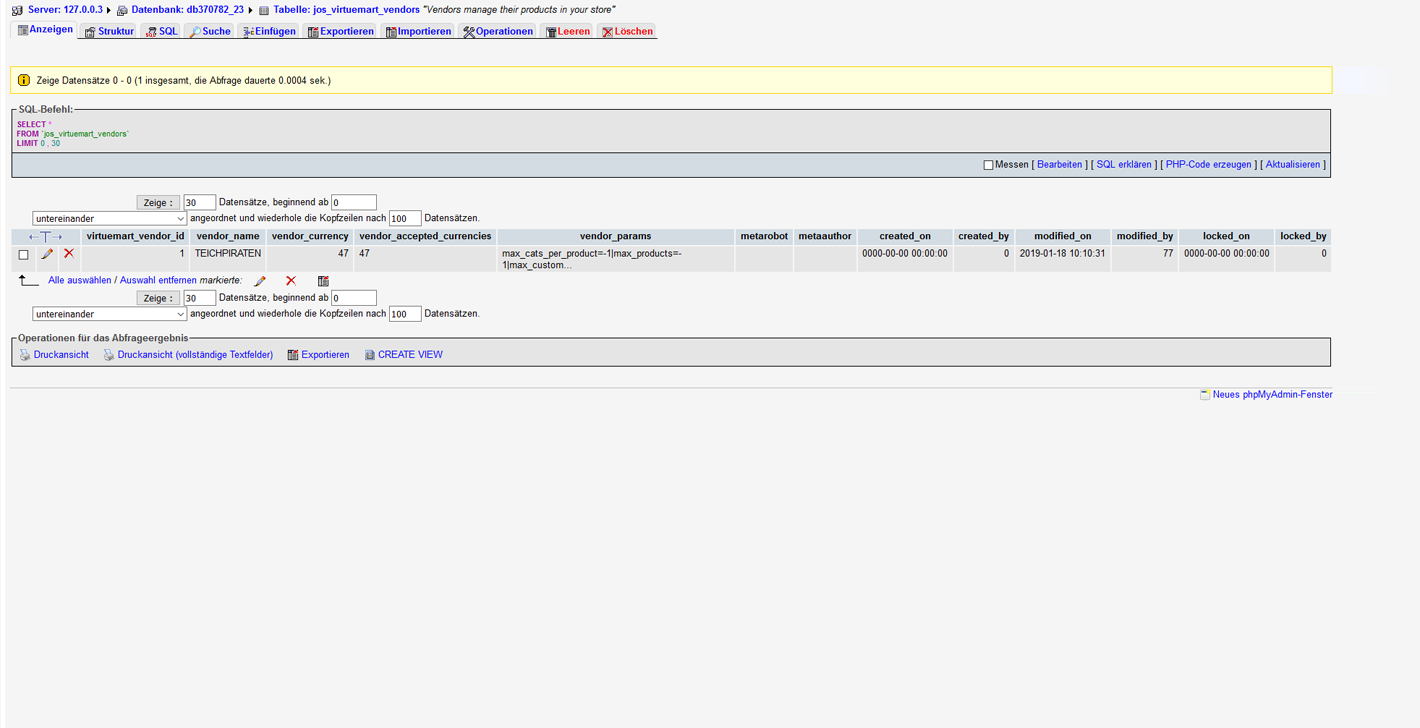Click the 'beginnend ab' field above the table
This screenshot has width=1420, height=728.
(x=354, y=203)
